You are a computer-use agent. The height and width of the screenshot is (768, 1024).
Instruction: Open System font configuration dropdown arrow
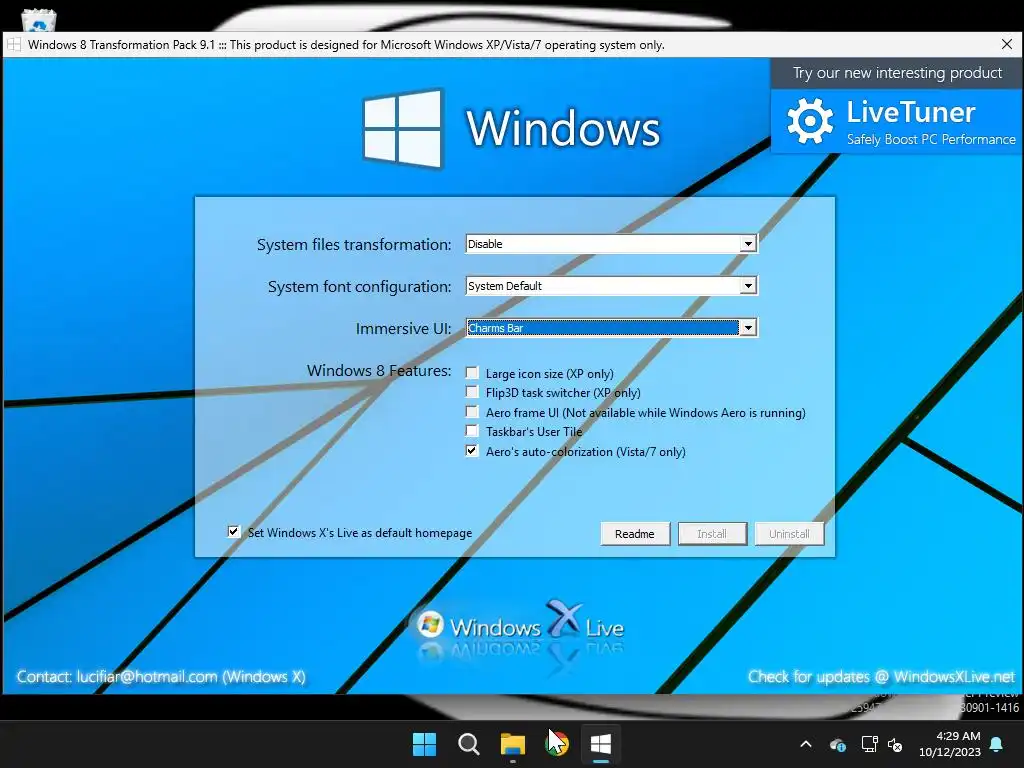748,285
